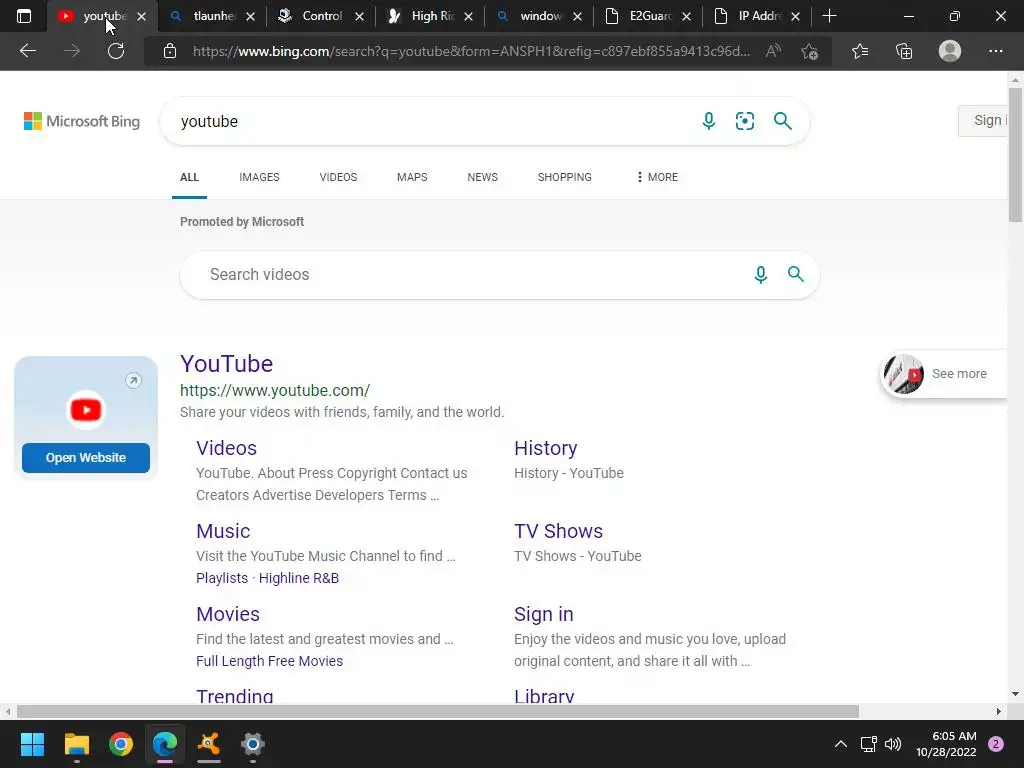Launch Google Chrome from taskbar
The height and width of the screenshot is (768, 1024).
121,744
